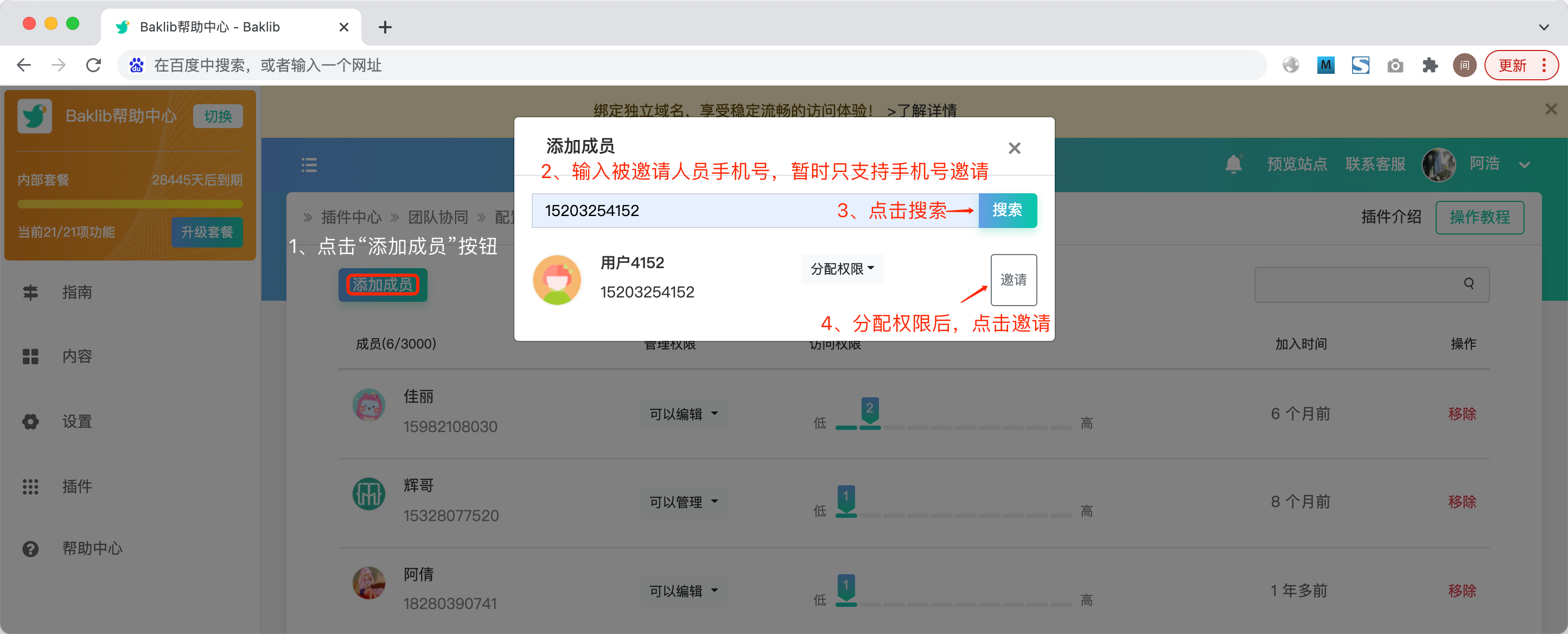Click the camera screenshot extension icon
The height and width of the screenshot is (634, 1568).
1394,65
